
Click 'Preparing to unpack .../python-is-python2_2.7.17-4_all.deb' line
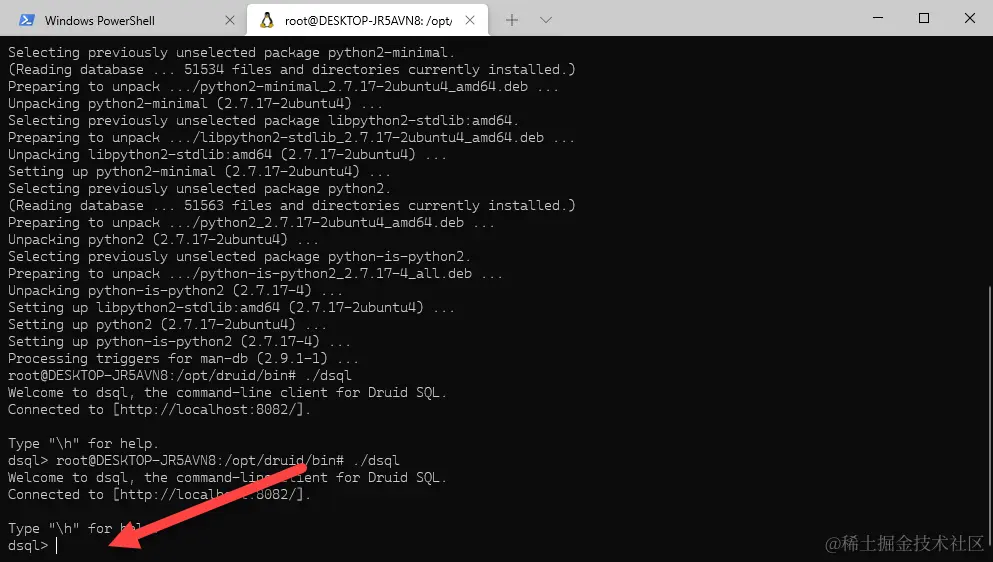[255, 274]
